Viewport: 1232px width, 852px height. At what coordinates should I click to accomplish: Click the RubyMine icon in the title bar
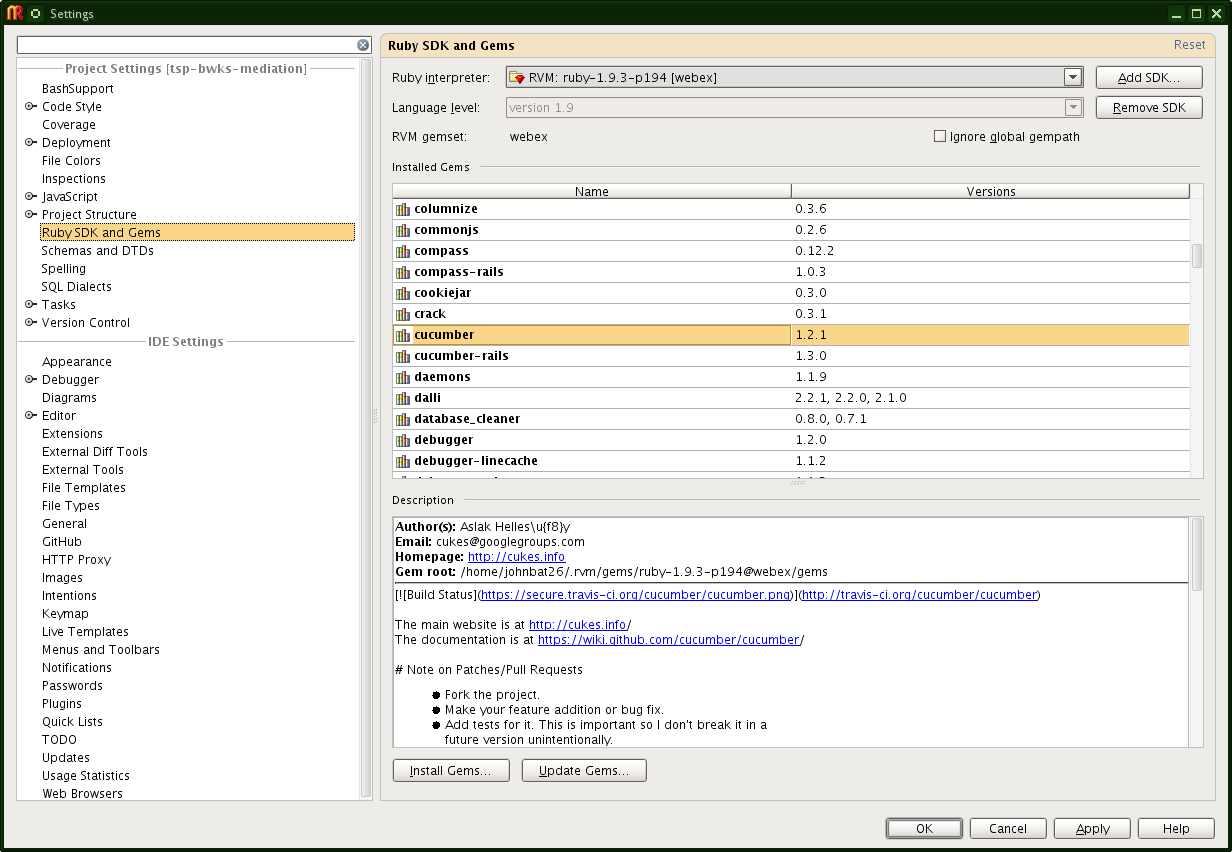[15, 13]
